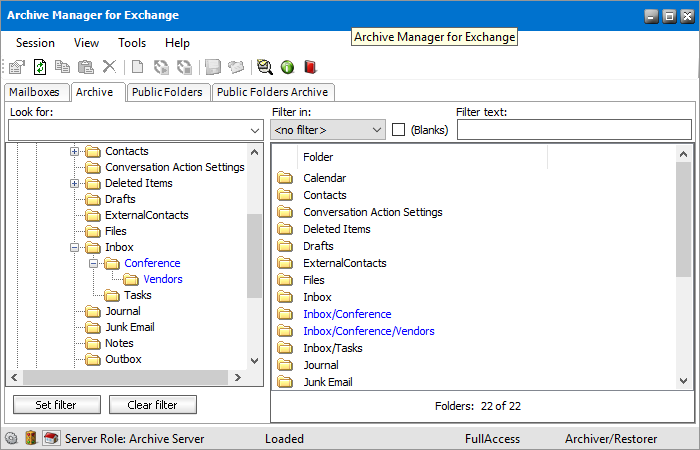Viewport: 700px width, 450px height.
Task: Click the New blank page toolbar icon
Action: click(138, 67)
